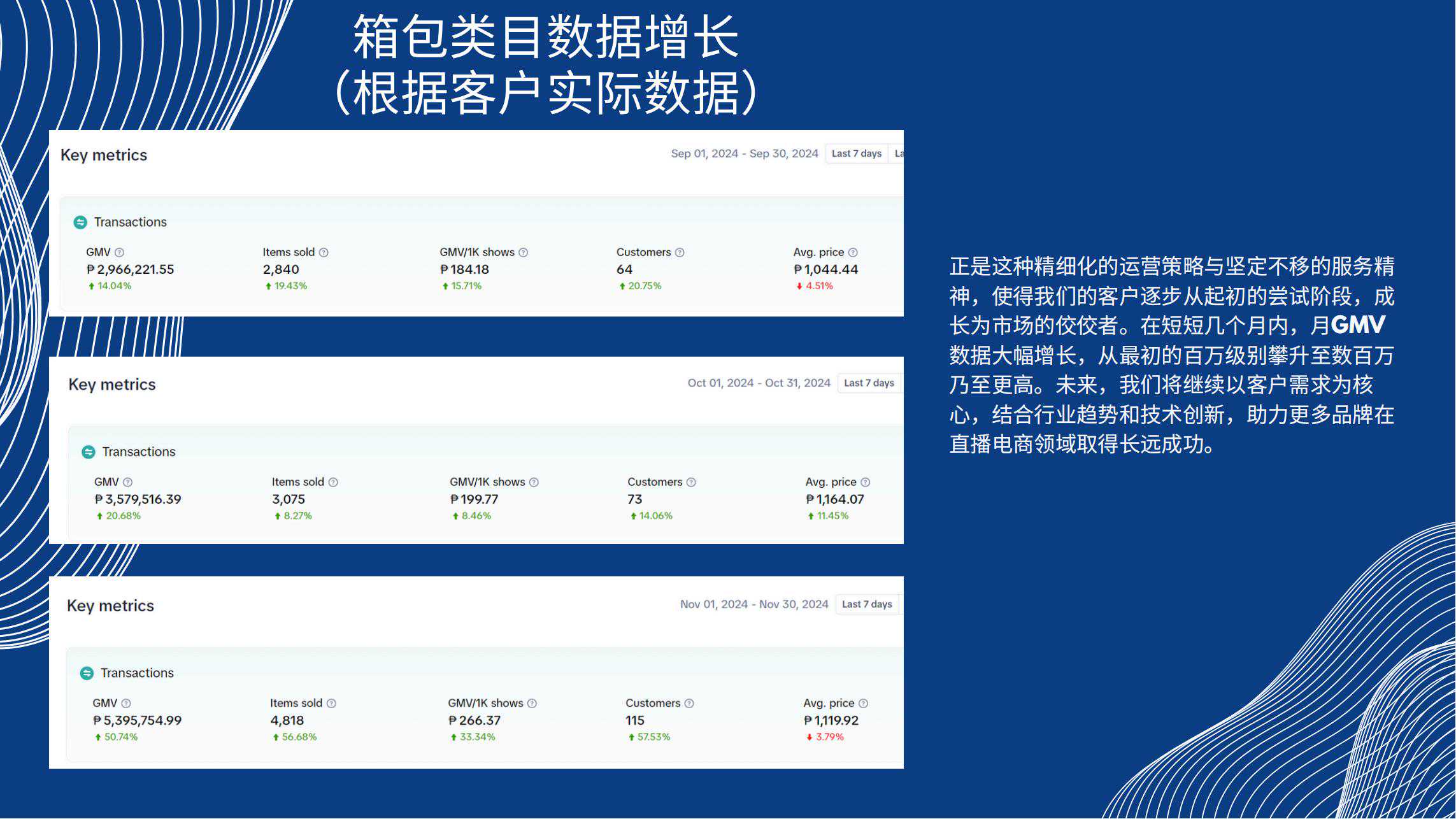Image resolution: width=1456 pixels, height=819 pixels.
Task: Click the slide title 箱包类目数据增长
Action: coord(546,36)
